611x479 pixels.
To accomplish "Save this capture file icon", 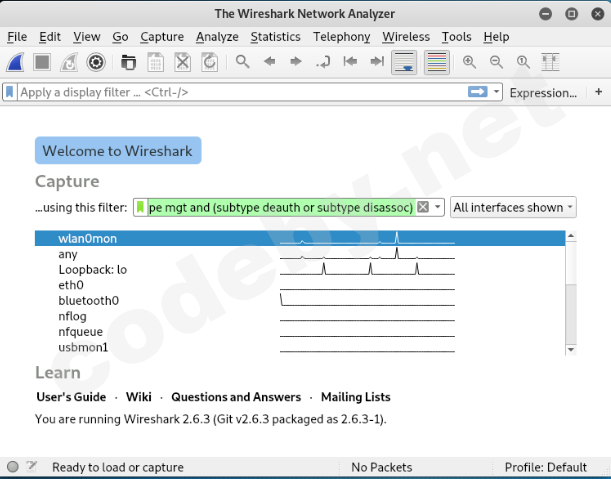I will coord(155,62).
